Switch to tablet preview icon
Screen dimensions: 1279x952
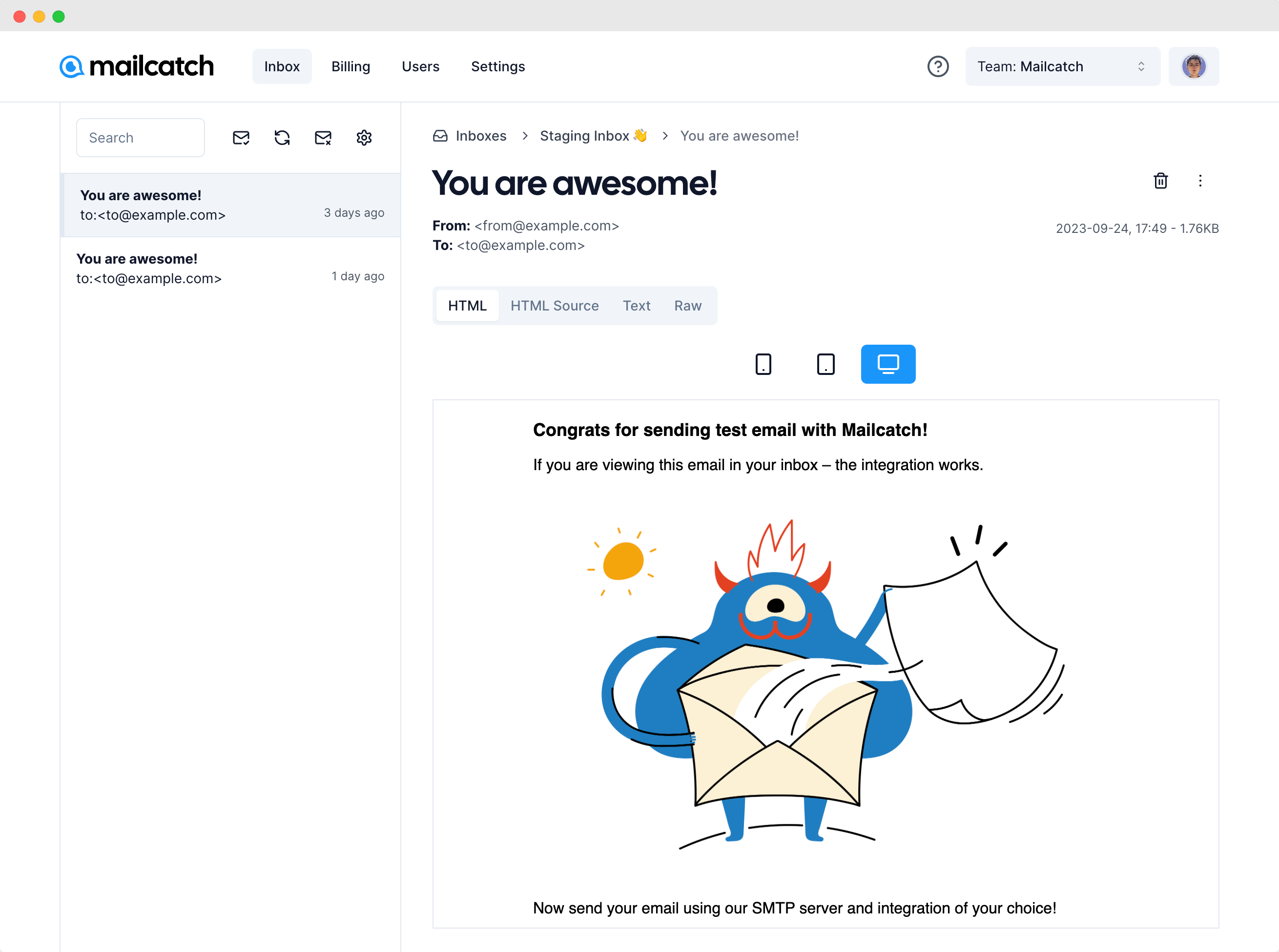[x=824, y=363]
